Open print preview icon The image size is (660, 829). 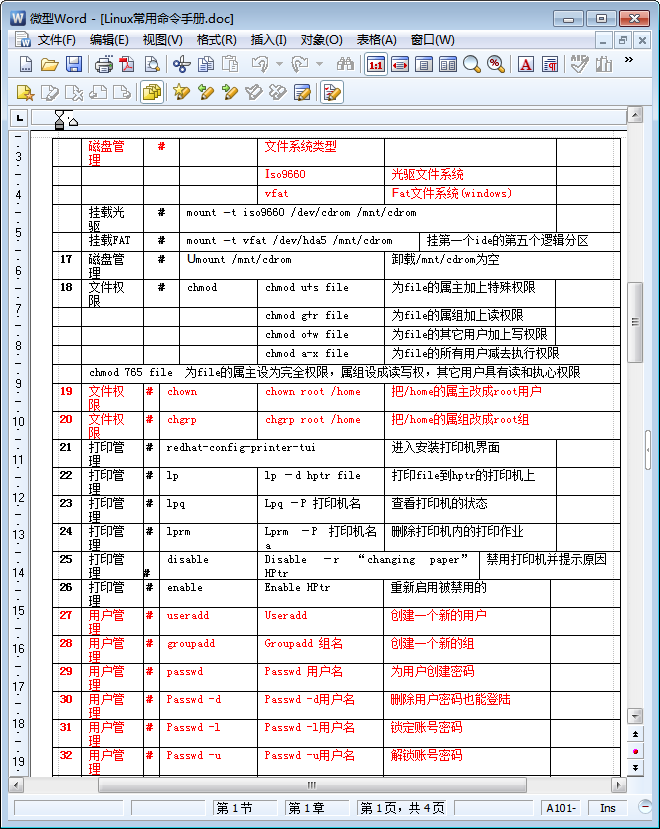[x=152, y=65]
